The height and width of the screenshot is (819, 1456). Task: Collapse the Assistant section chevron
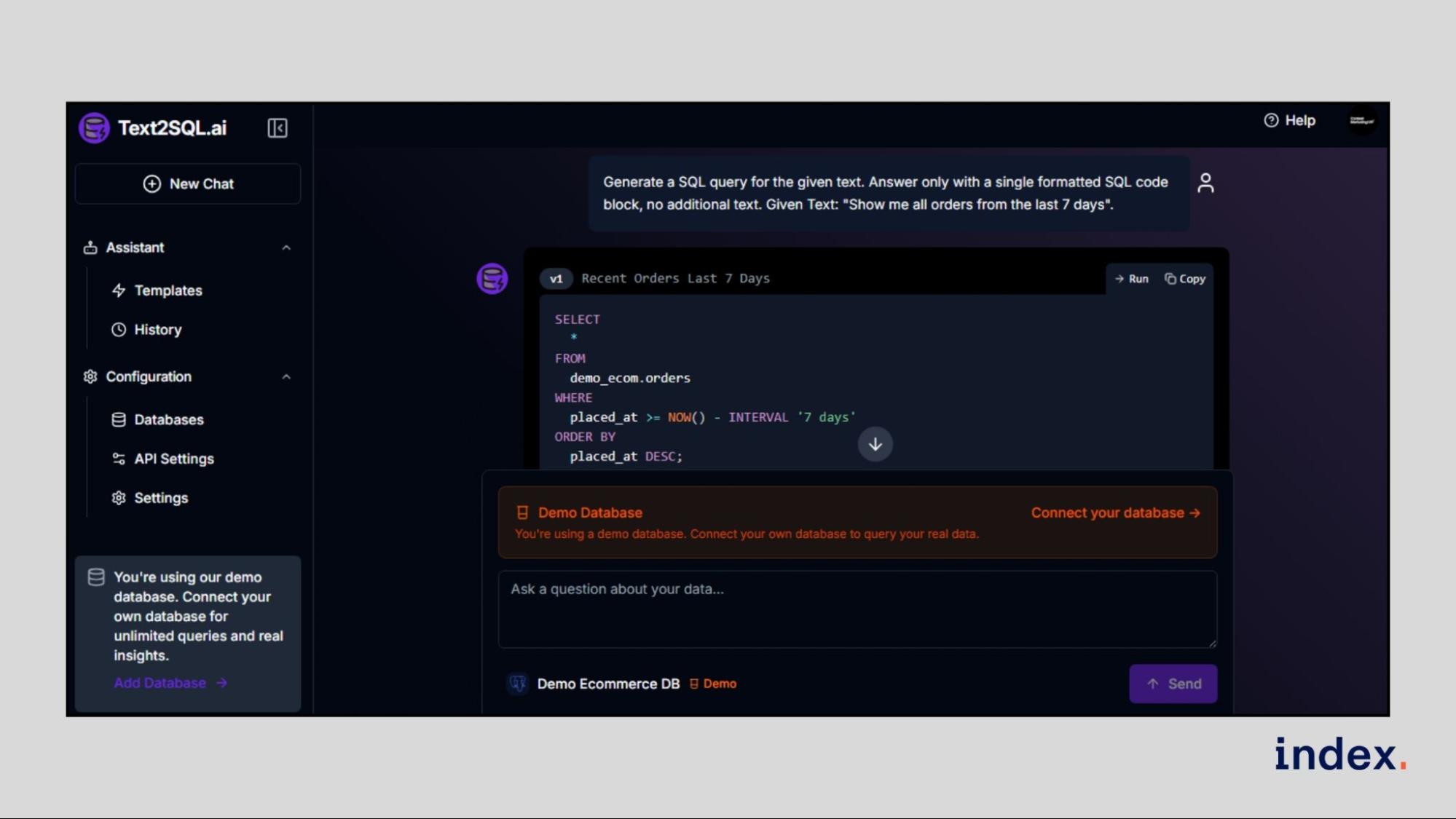point(286,248)
